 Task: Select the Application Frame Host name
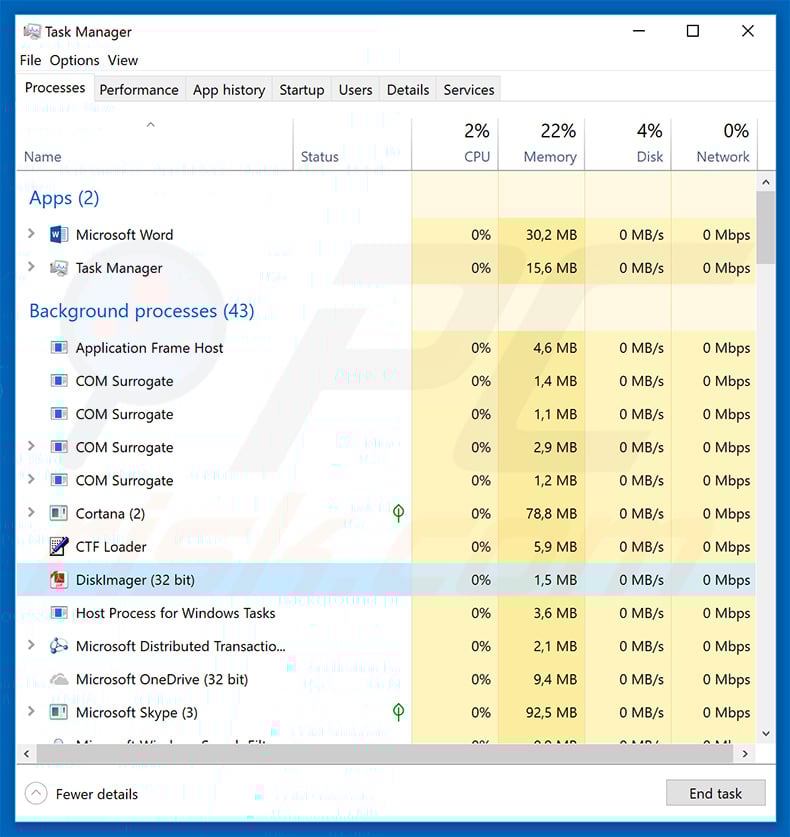149,348
